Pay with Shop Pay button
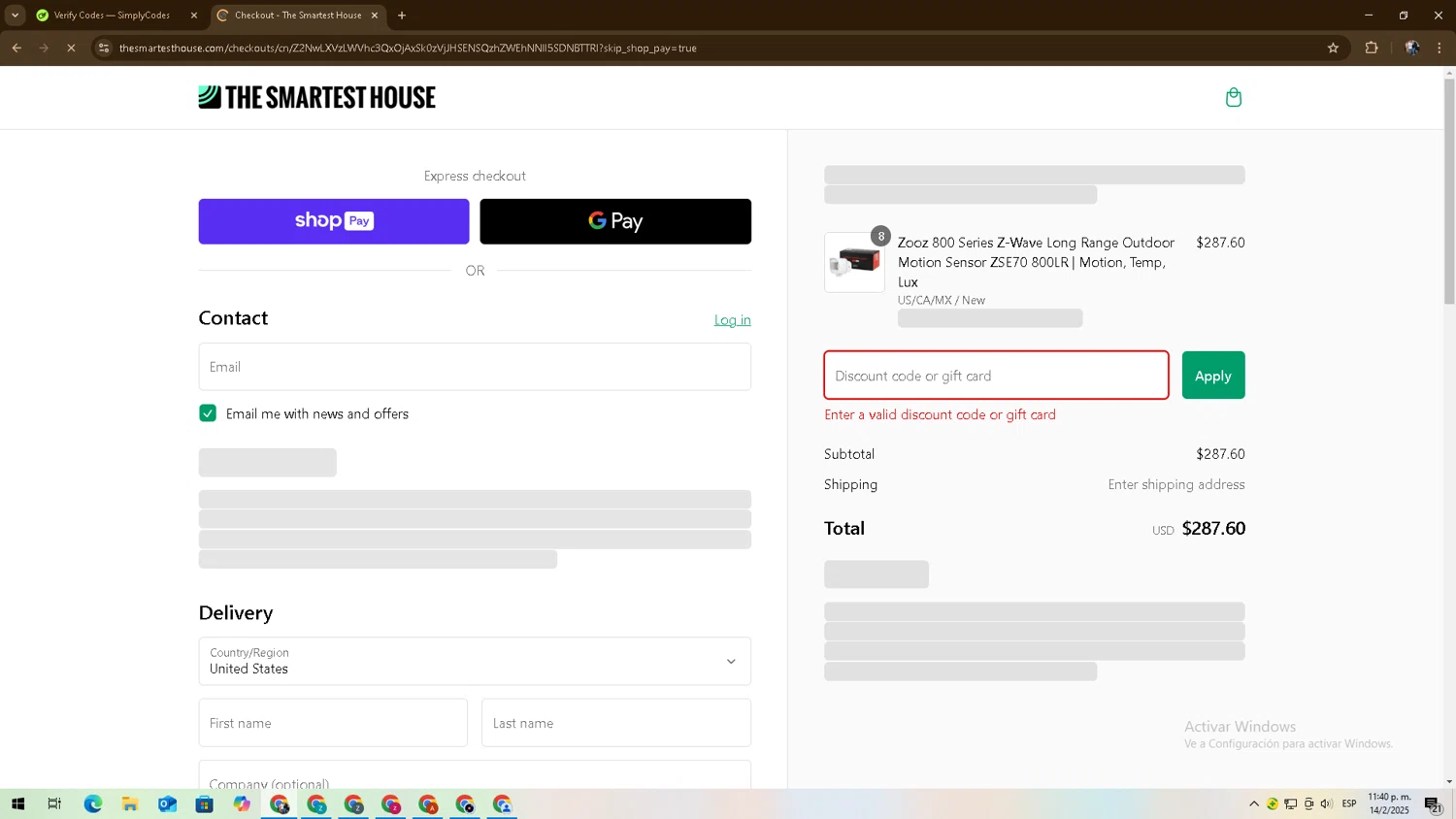This screenshot has height=819, width=1456. [334, 221]
